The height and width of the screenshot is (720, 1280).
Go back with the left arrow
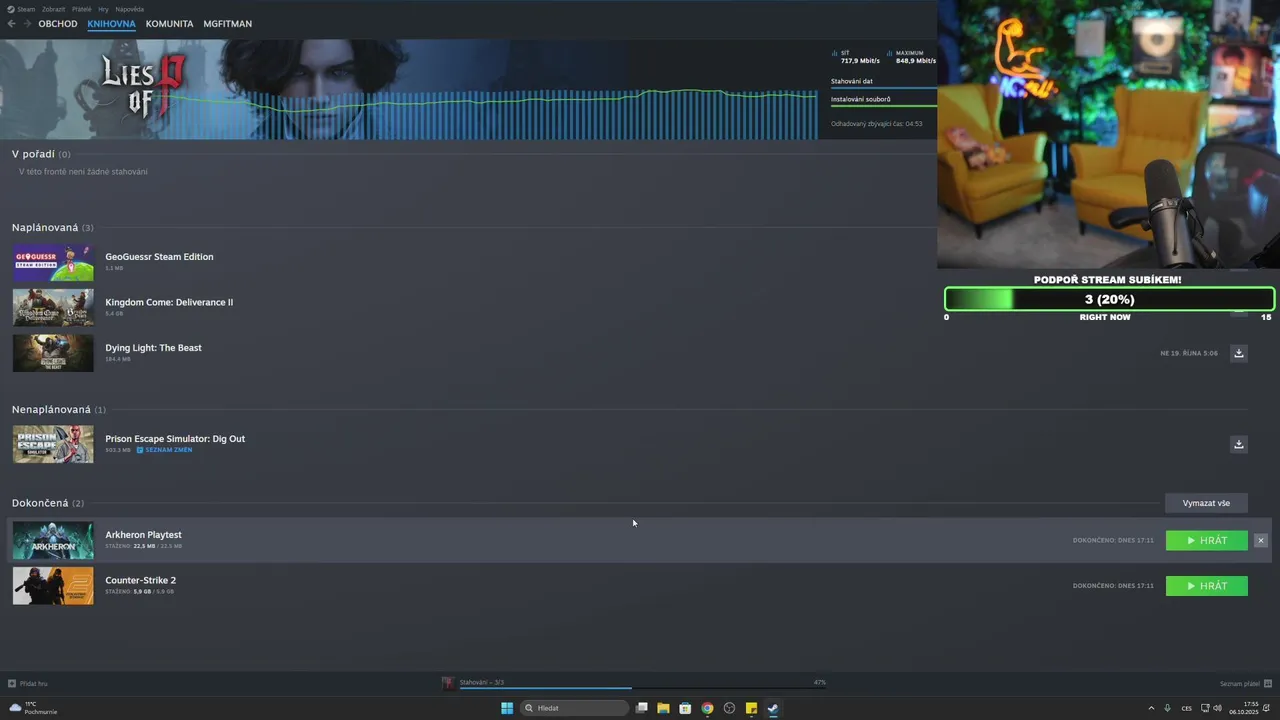click(x=11, y=23)
